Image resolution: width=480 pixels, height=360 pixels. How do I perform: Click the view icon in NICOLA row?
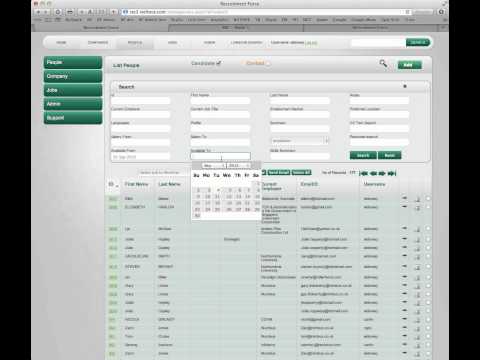(x=405, y=319)
